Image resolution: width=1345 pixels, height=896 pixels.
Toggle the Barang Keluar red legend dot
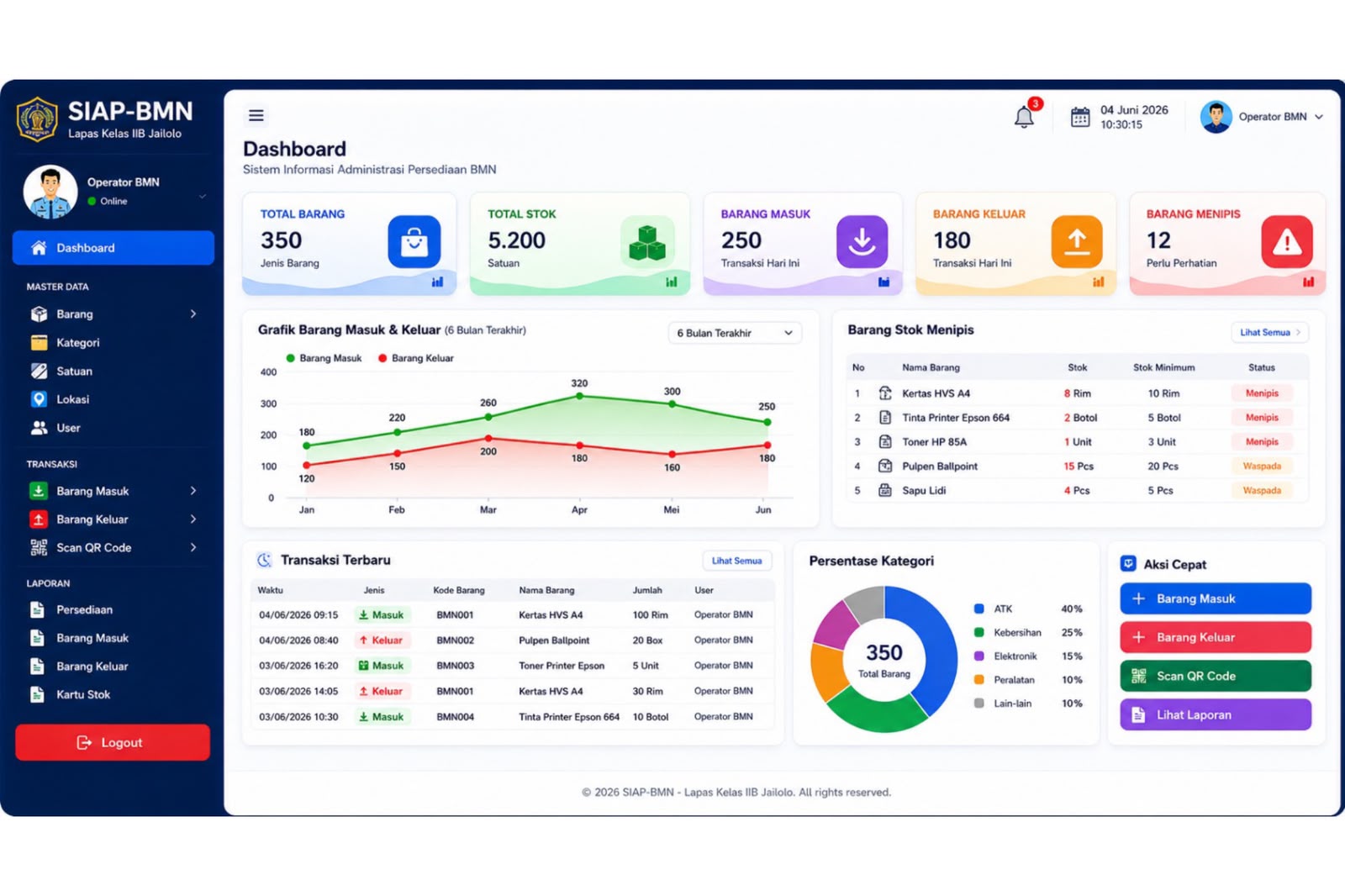coord(382,358)
